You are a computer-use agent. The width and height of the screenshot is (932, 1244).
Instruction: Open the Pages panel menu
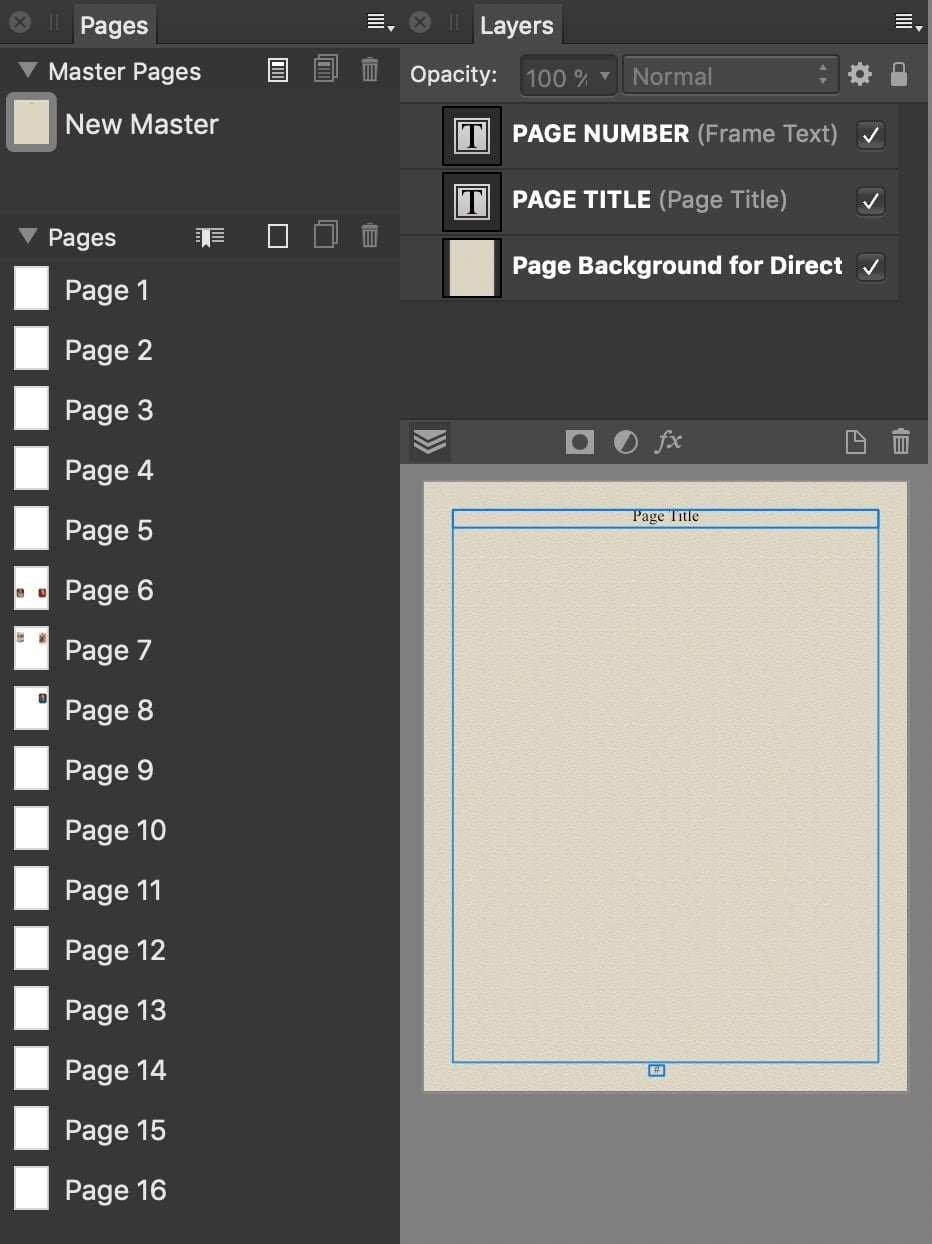tap(375, 22)
